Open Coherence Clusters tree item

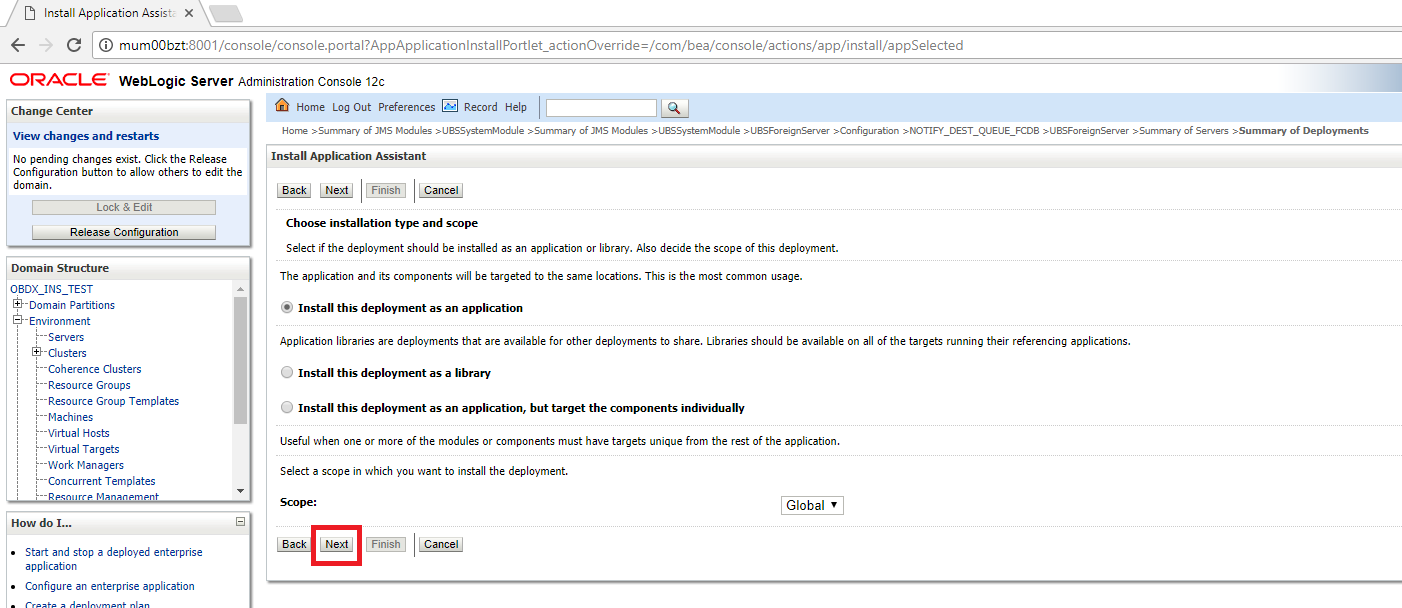95,369
